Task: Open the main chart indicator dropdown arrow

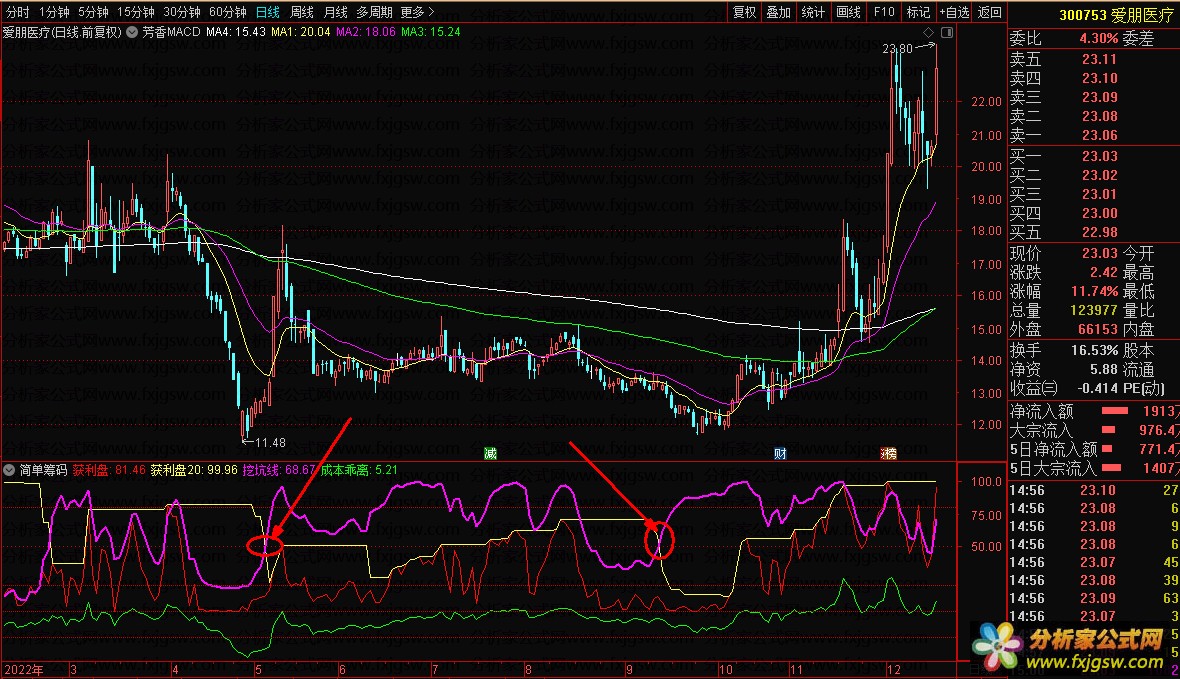Action: 132,32
